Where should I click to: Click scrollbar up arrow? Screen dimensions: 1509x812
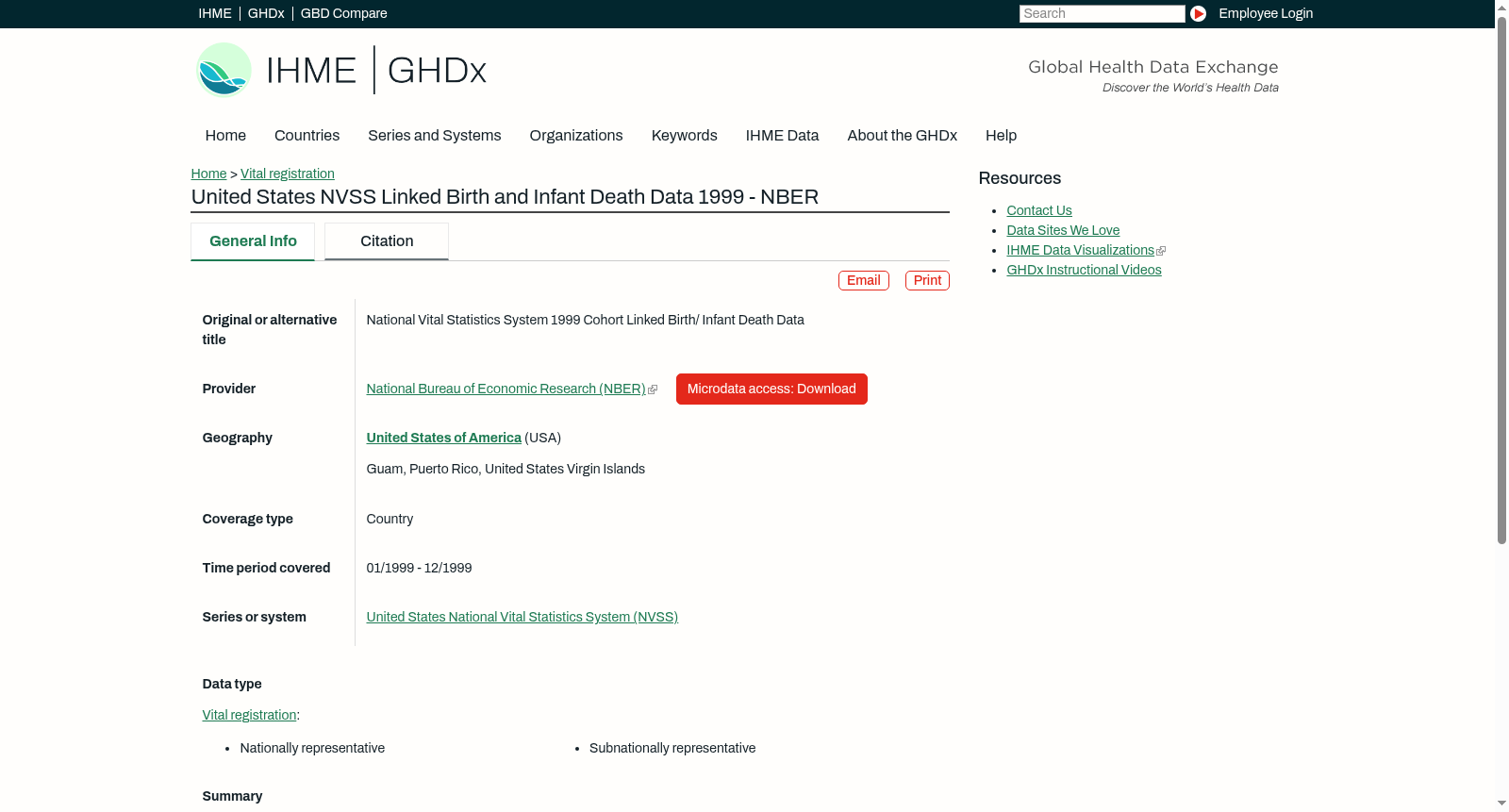(1501, 7)
